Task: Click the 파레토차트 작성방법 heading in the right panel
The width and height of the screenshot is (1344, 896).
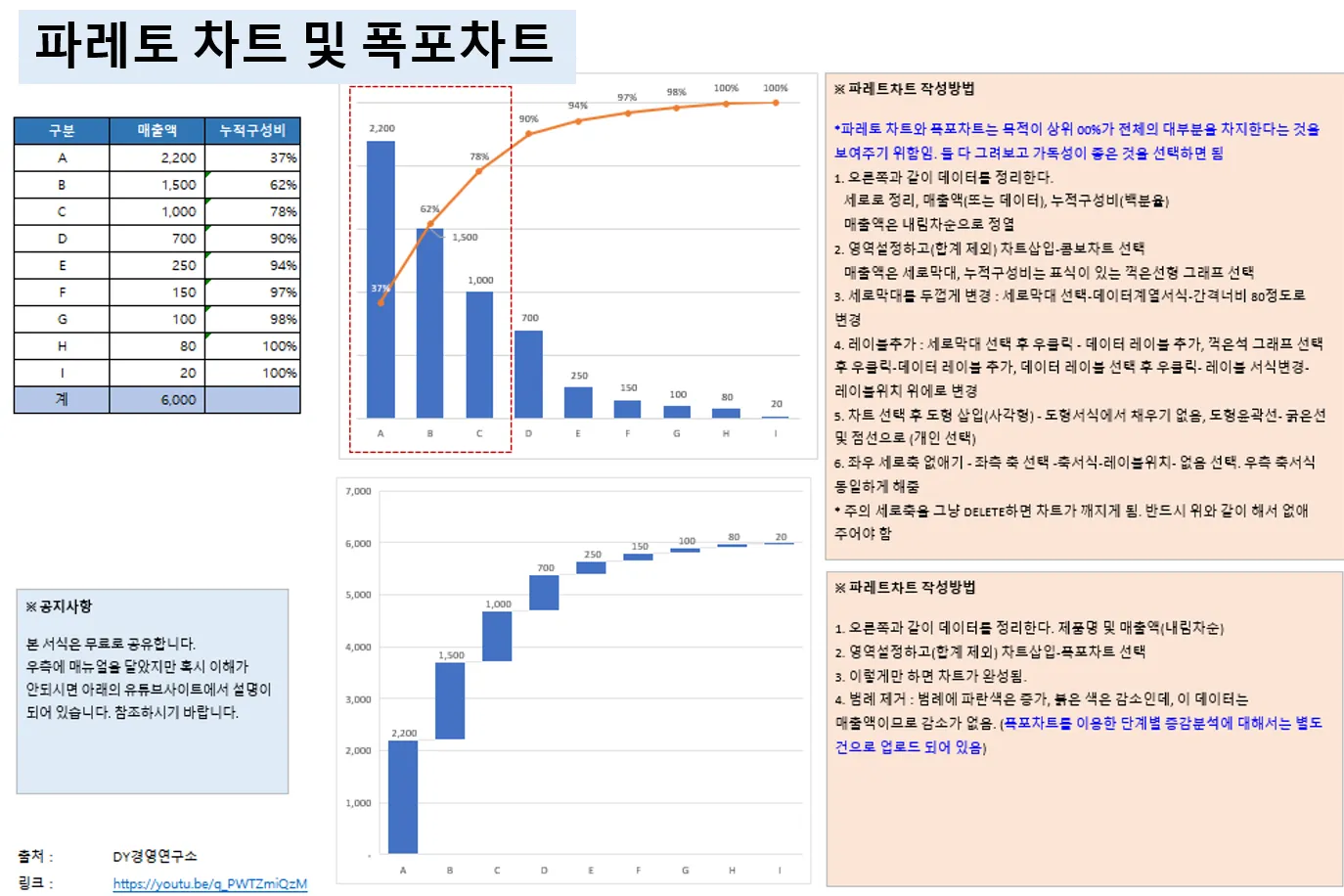Action: coord(907,88)
